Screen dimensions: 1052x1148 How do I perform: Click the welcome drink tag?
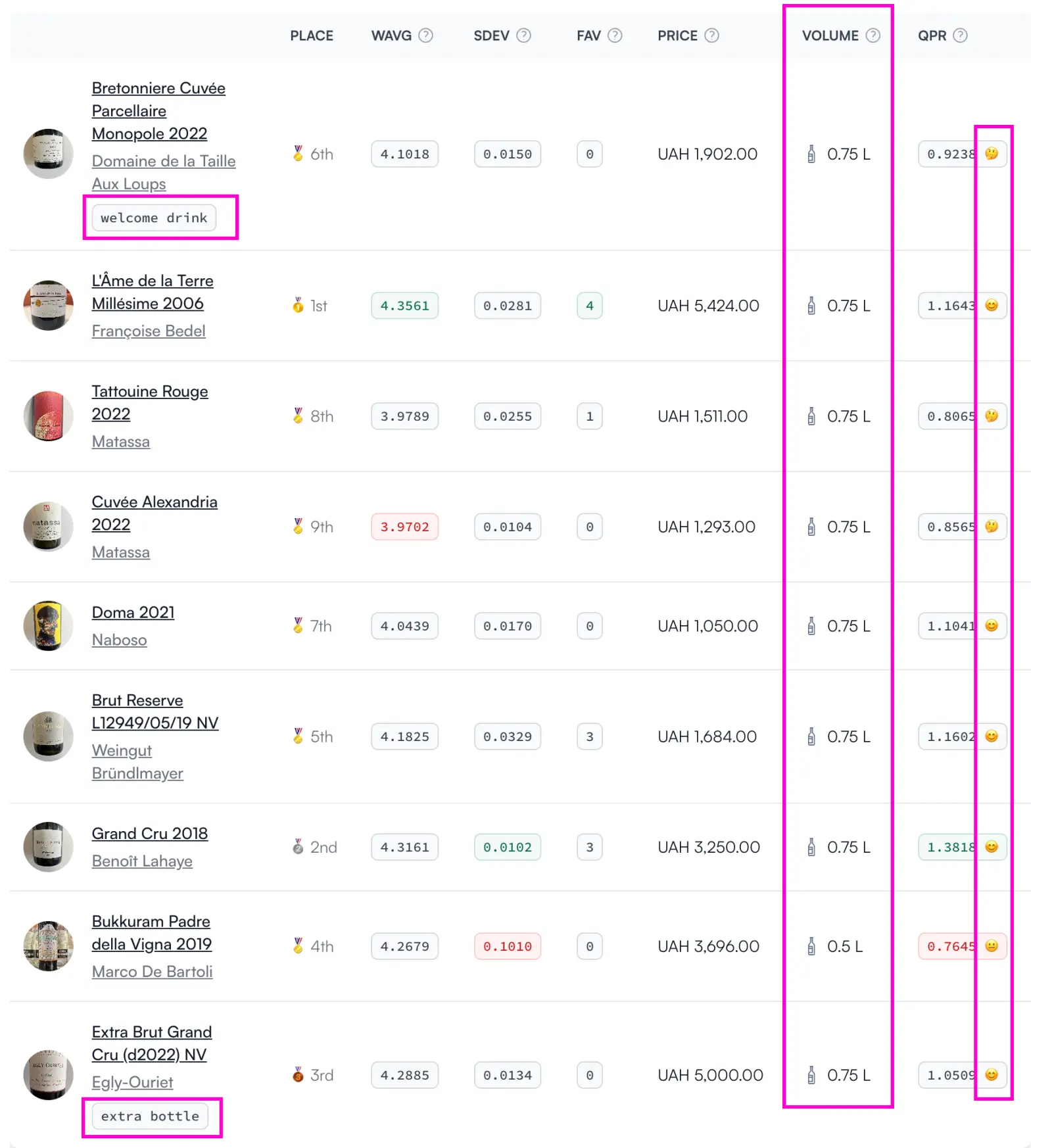154,218
